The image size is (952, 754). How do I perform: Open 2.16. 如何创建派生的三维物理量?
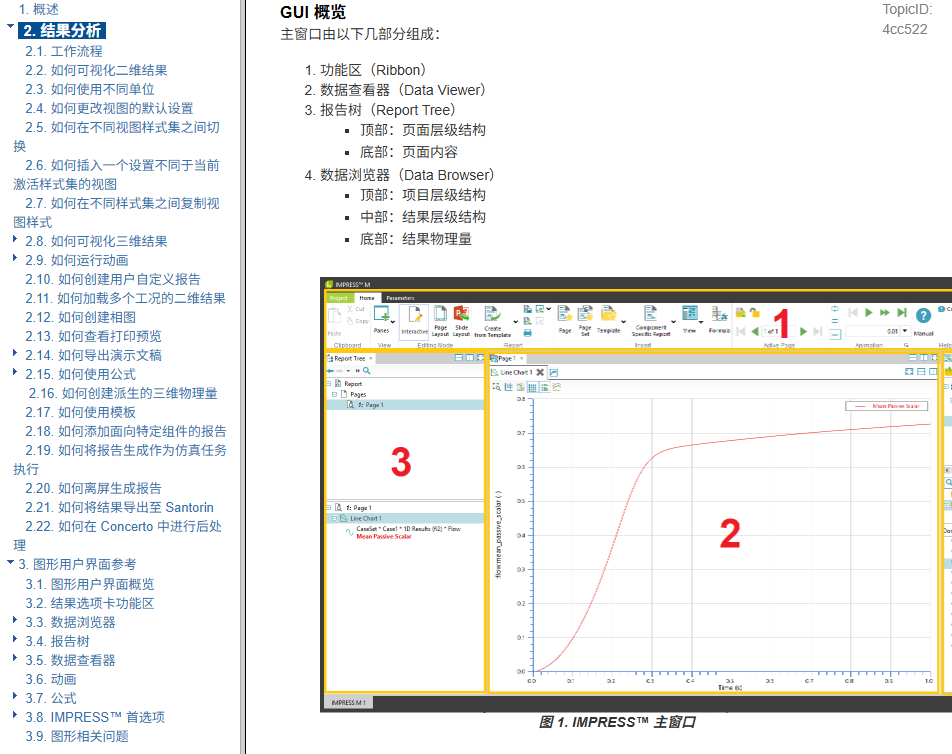click(x=123, y=393)
